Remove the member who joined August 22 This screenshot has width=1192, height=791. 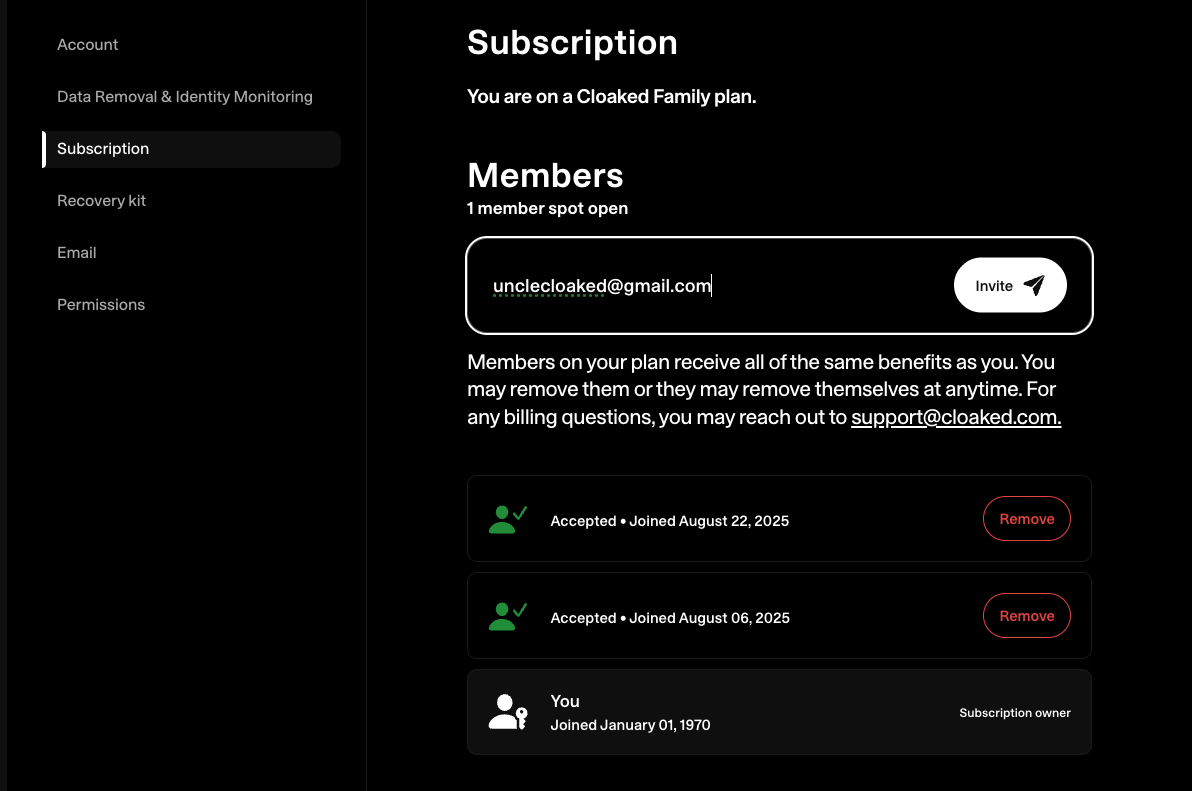pos(1027,519)
